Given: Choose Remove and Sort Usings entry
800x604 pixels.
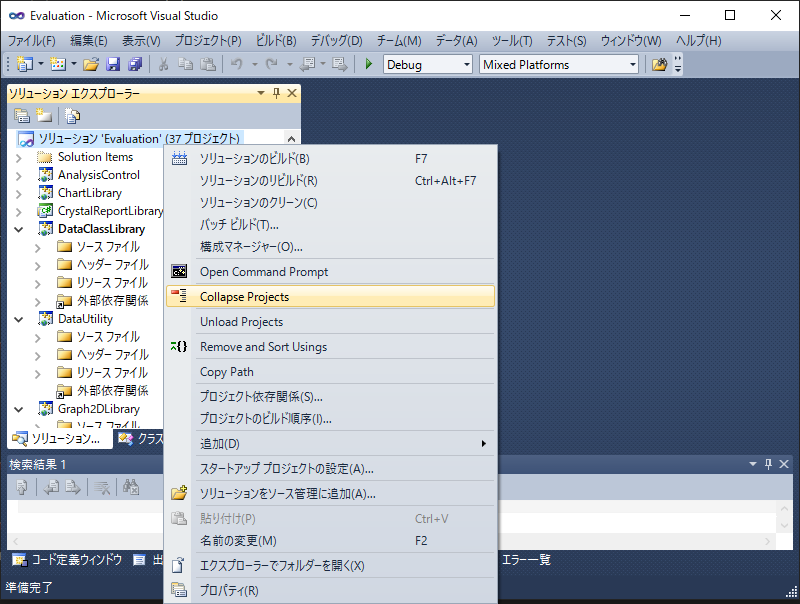Looking at the screenshot, I should pos(330,347).
